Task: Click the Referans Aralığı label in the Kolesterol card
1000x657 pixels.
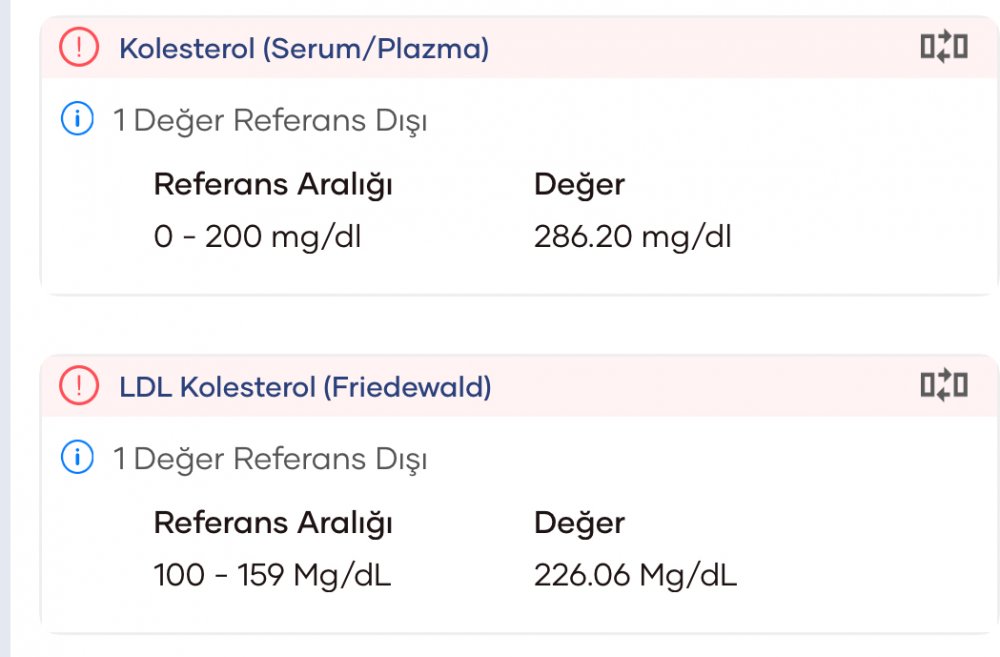Action: pos(272,185)
